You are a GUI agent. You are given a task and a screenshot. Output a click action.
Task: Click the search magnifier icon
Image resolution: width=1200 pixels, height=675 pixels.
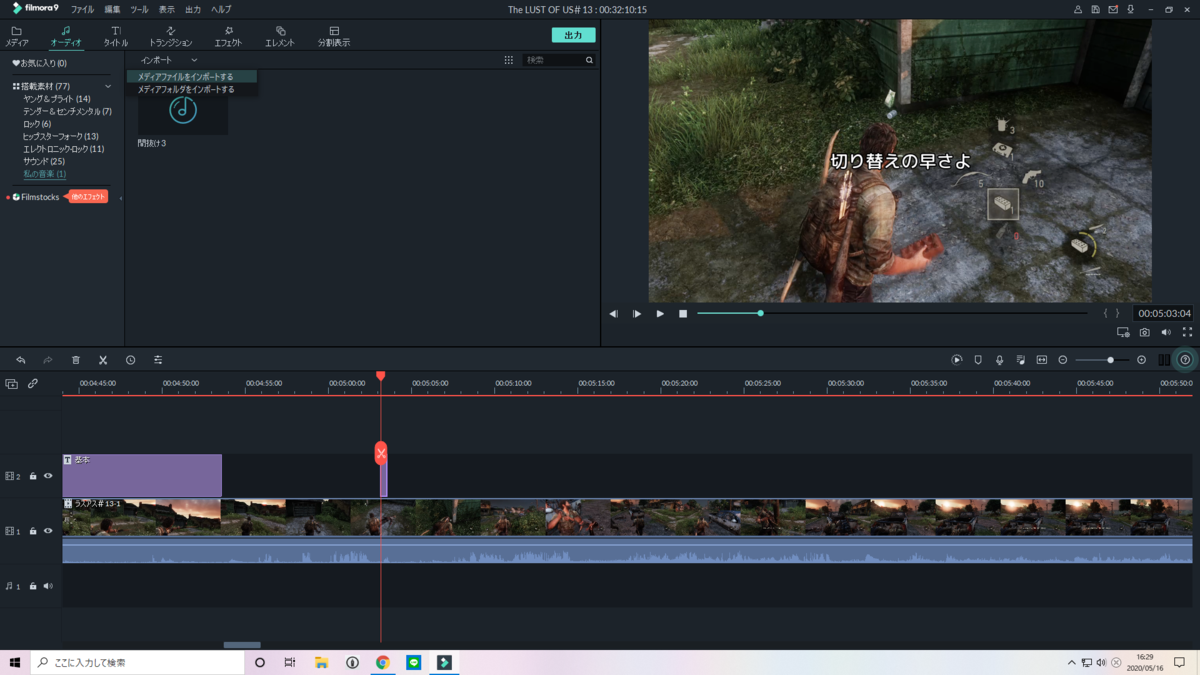tap(589, 60)
